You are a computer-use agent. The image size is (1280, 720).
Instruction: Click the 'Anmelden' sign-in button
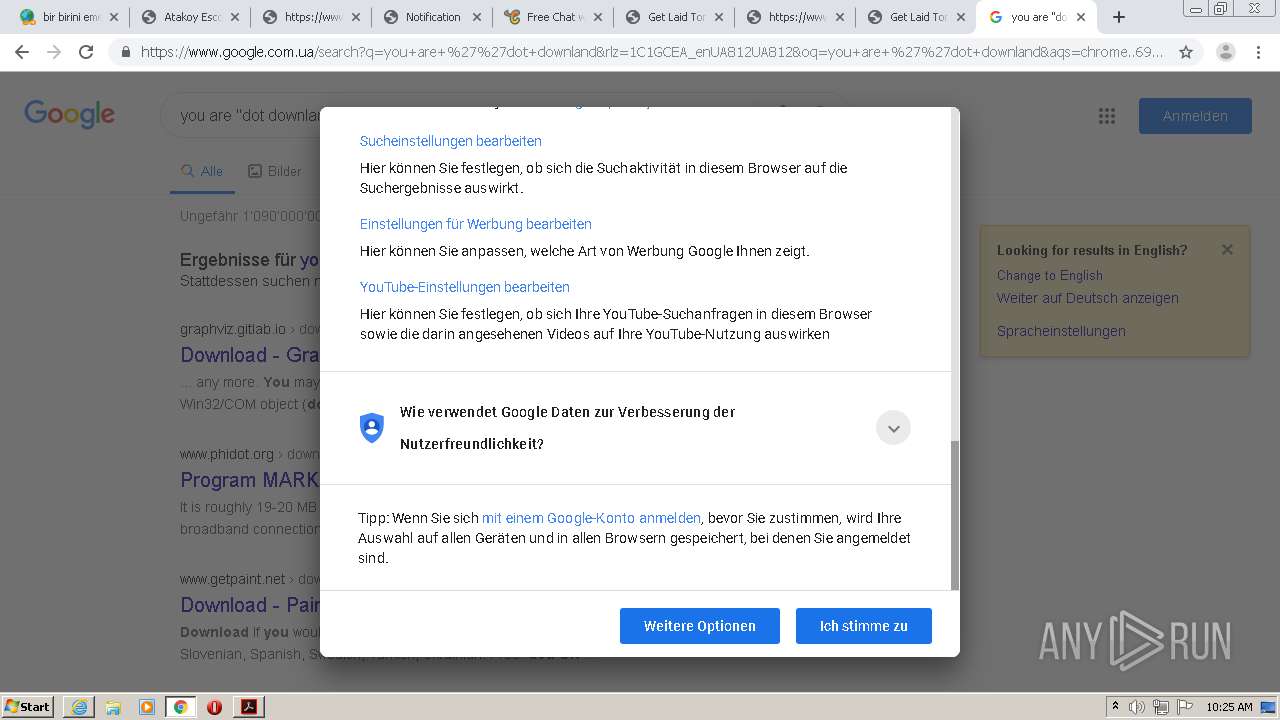pos(1195,116)
